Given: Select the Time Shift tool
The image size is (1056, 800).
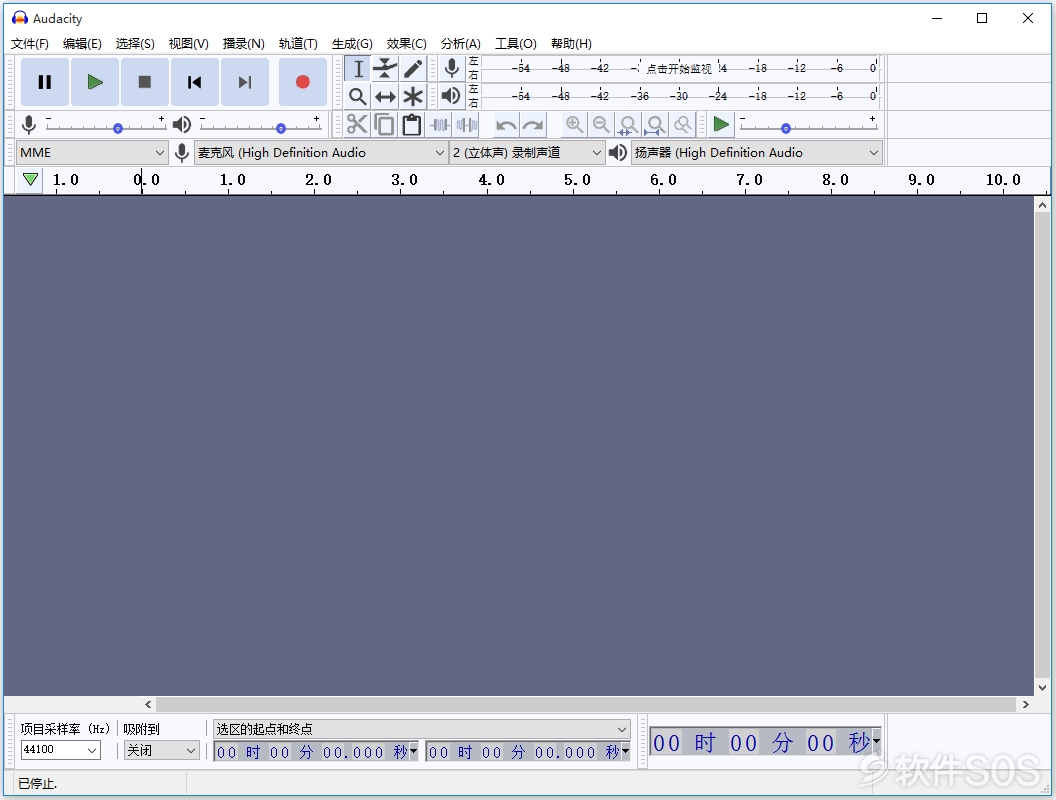Looking at the screenshot, I should coord(385,96).
